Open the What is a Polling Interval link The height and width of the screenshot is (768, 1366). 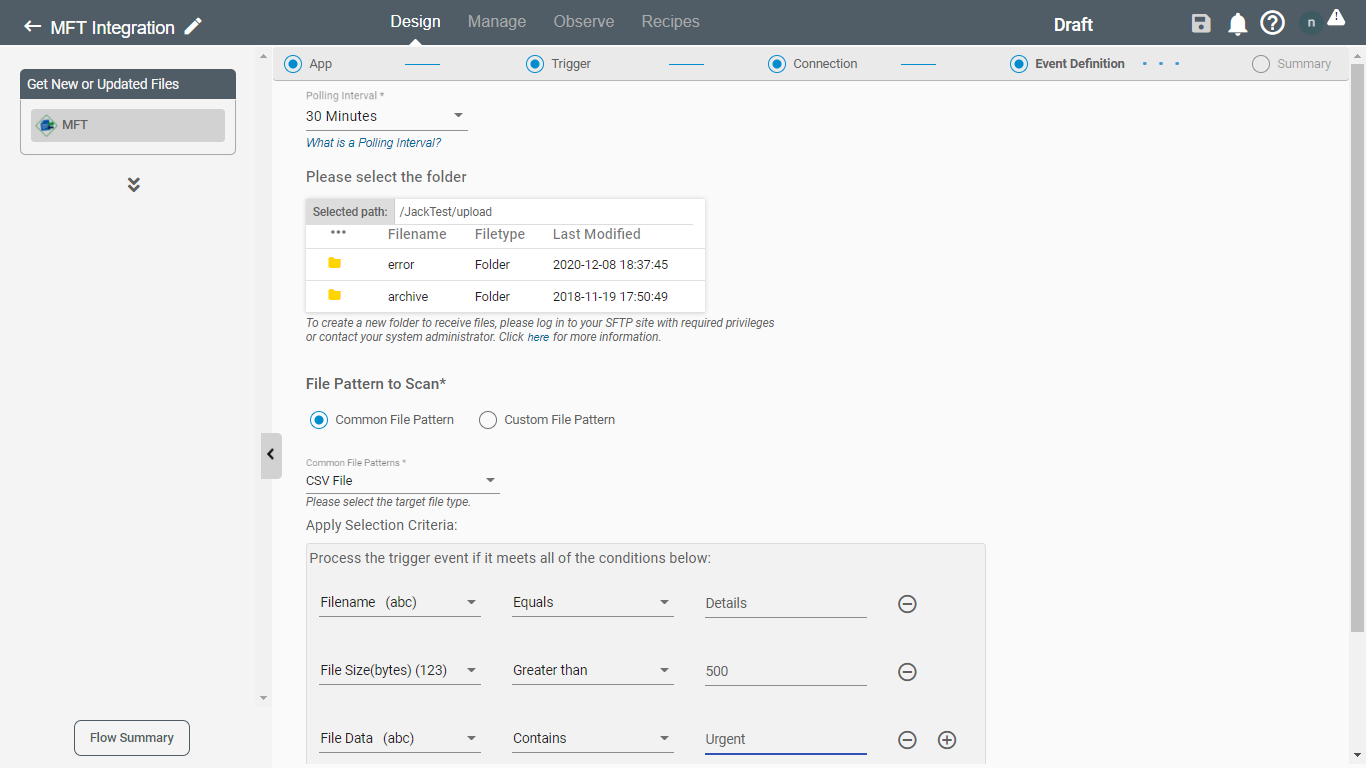pos(373,143)
